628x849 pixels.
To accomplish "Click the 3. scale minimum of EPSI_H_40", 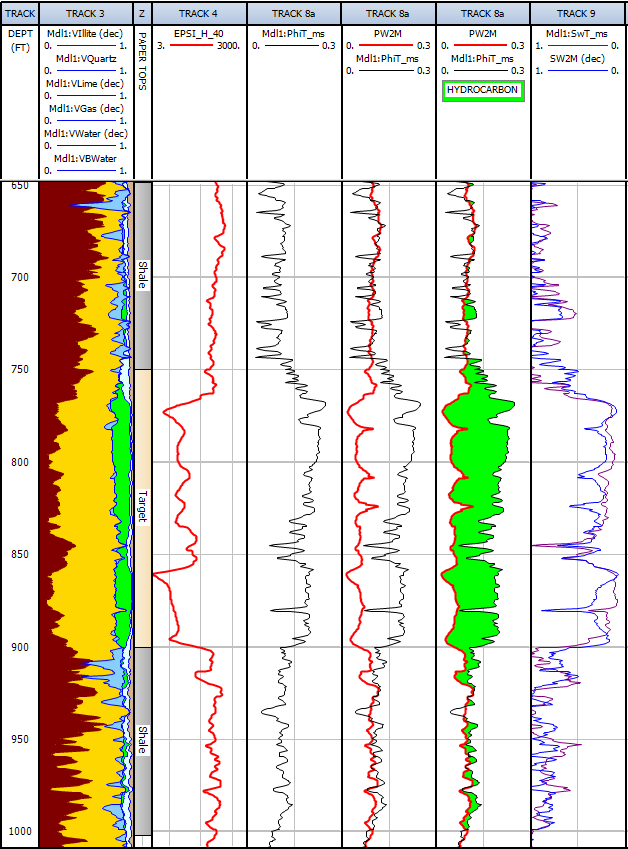I will point(161,46).
